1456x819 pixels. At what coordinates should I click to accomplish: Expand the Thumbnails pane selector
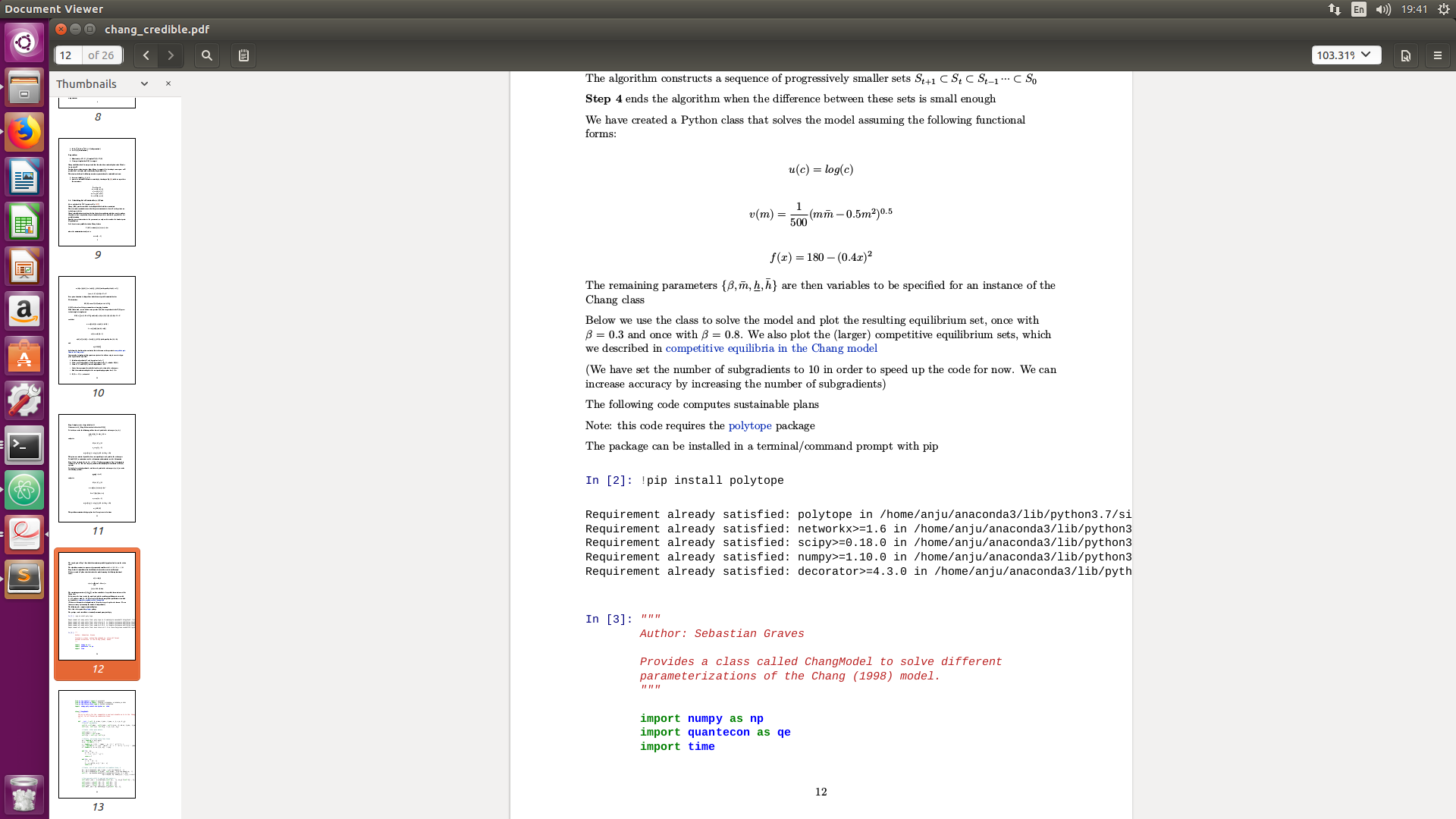143,83
